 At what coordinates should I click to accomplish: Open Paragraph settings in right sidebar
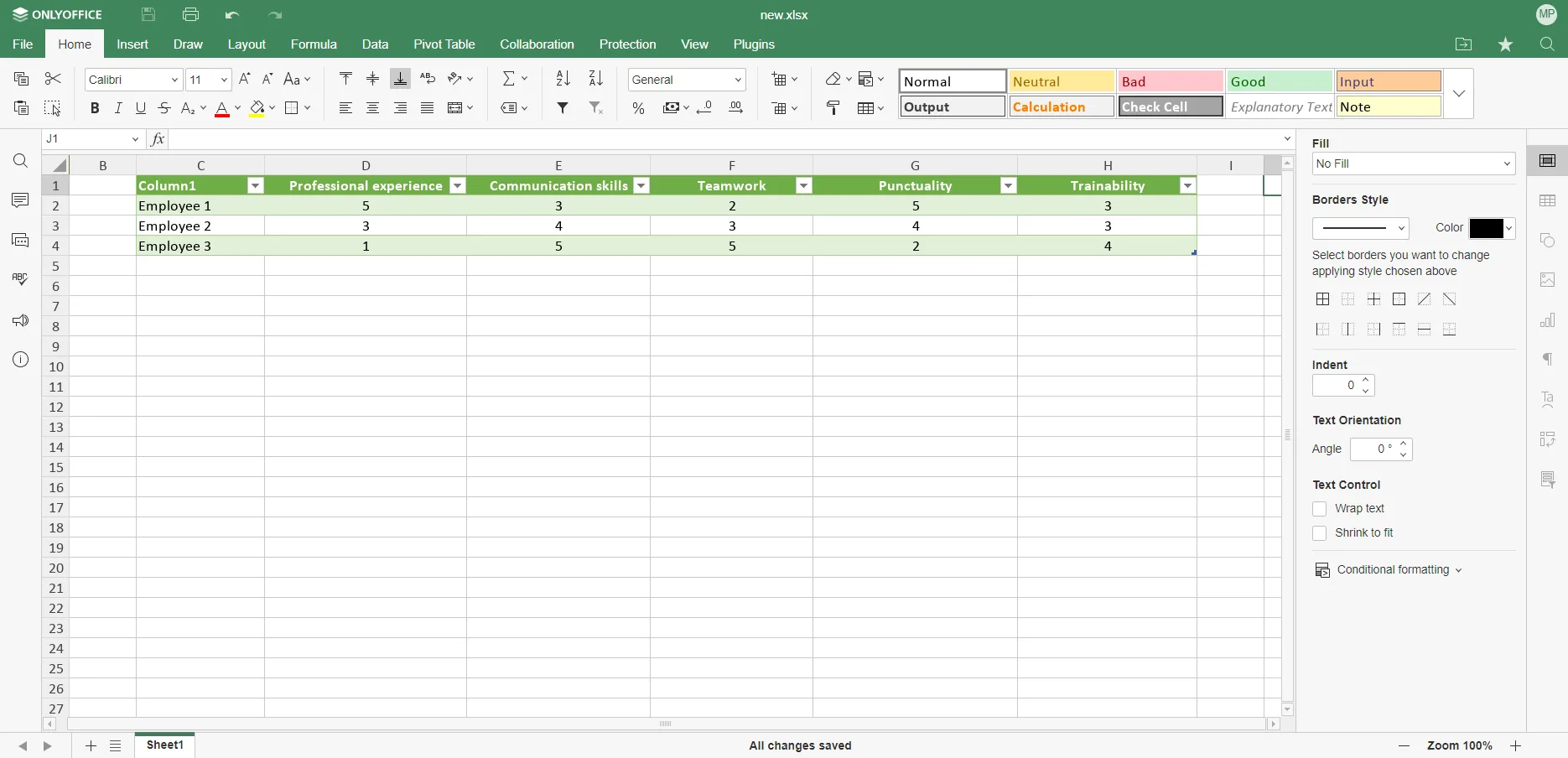click(x=1549, y=360)
